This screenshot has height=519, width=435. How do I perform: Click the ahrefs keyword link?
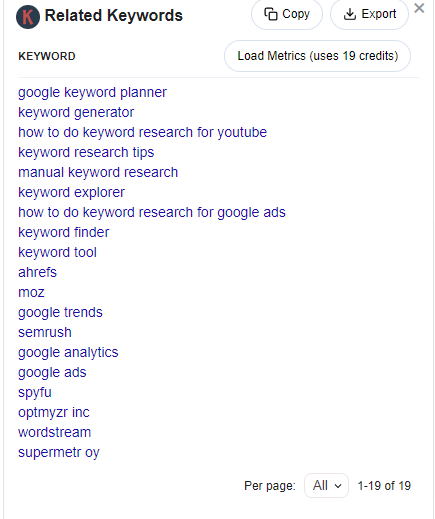pos(37,272)
